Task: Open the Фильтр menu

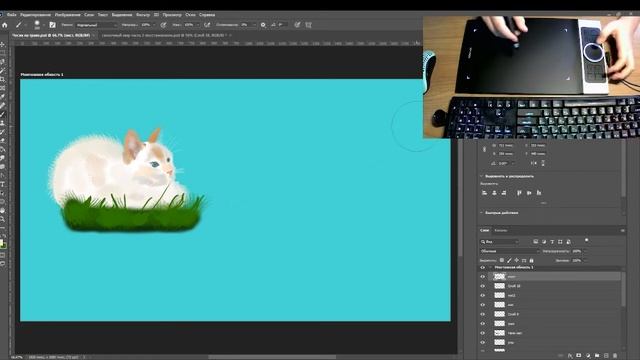Action: point(143,15)
